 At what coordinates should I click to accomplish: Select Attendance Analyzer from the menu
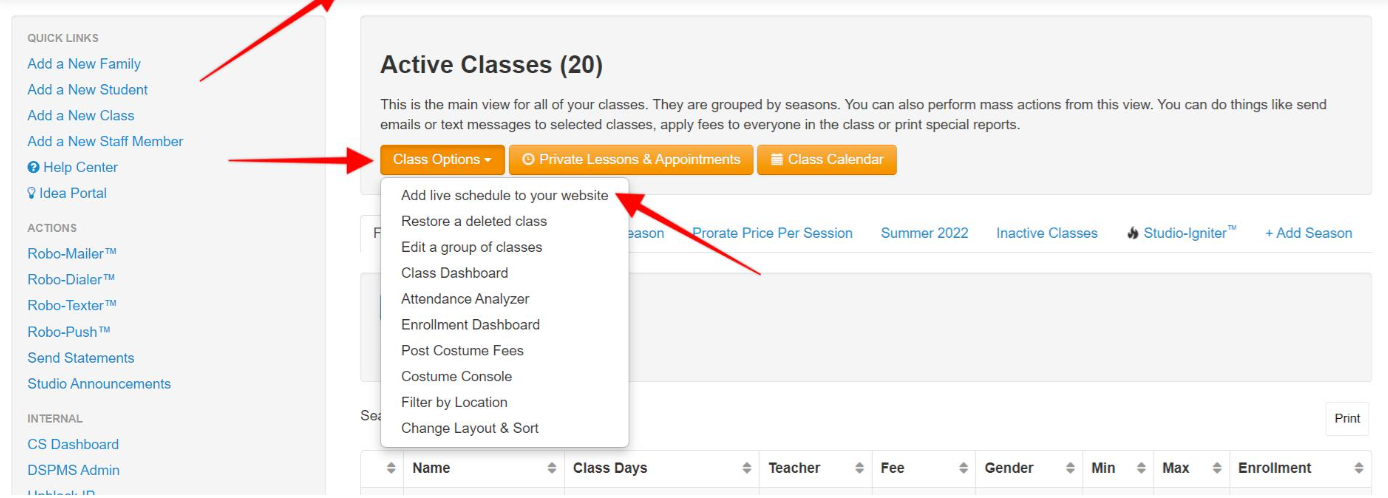(x=465, y=299)
